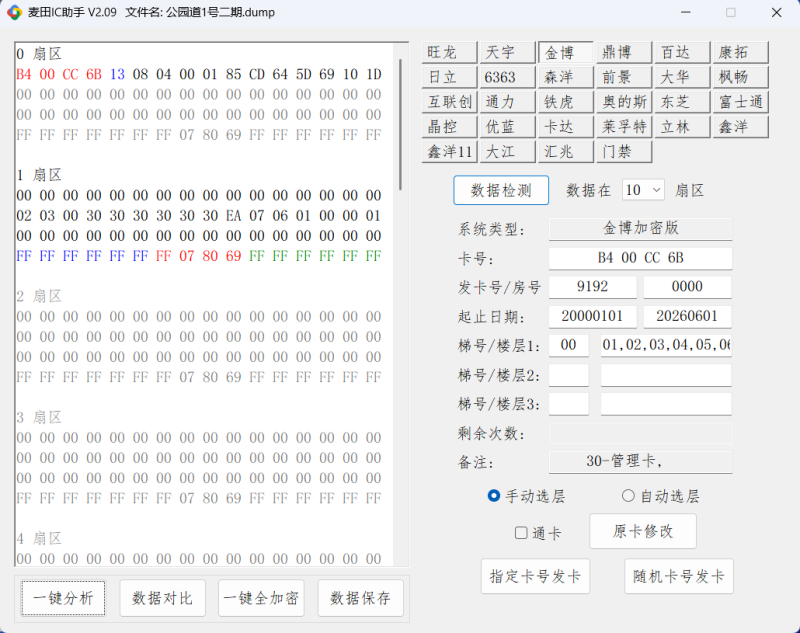The image size is (800, 633).
Task: Select the 森洋 system button
Action: [x=566, y=77]
